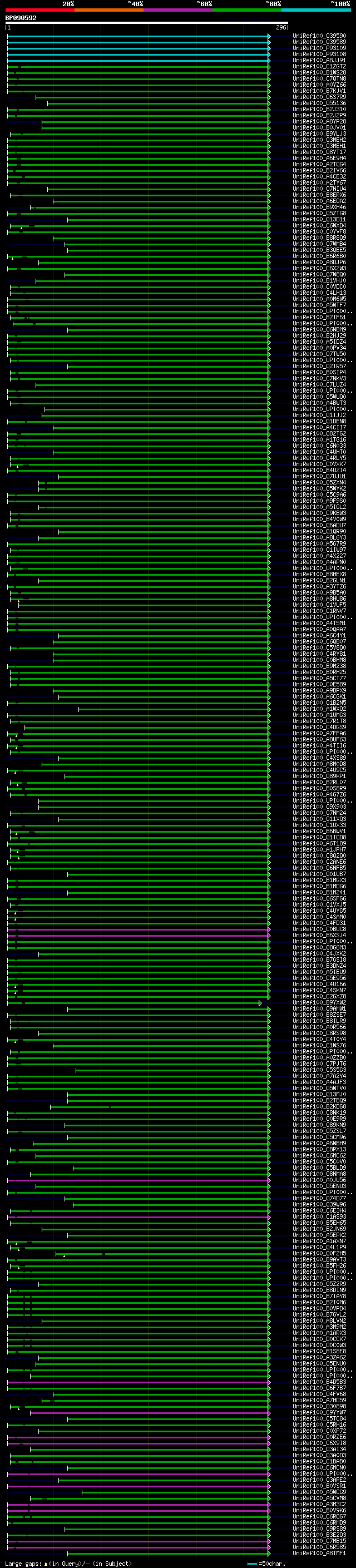
Task: Click the shortened arrowhead of hit B9YXW2
Action: click(260, 1002)
